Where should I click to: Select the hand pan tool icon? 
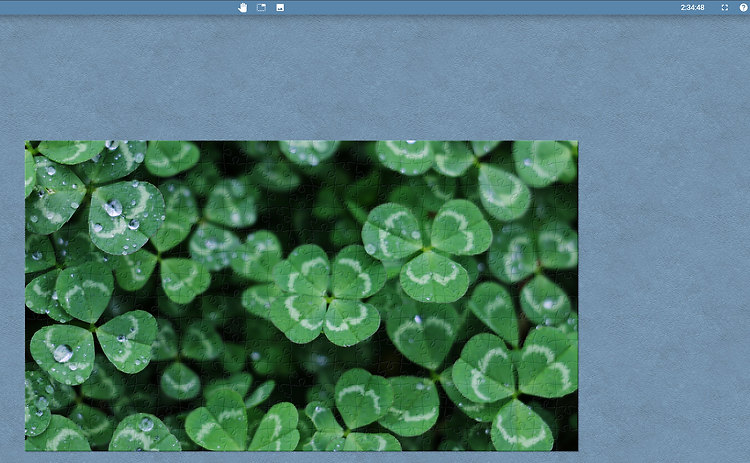(x=243, y=7)
